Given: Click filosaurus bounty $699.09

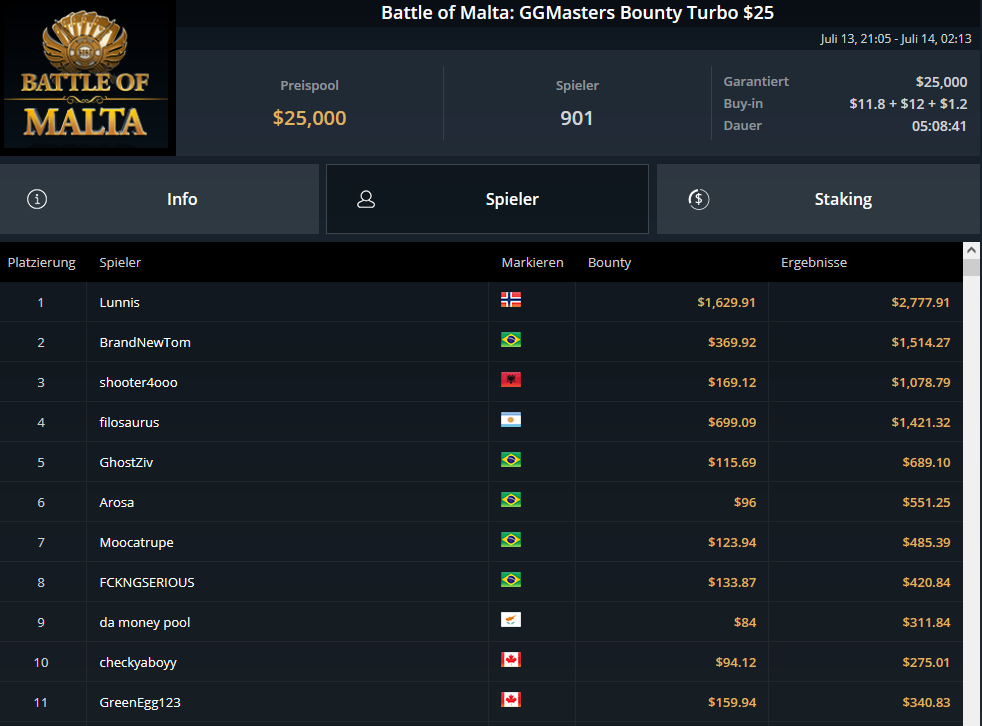Looking at the screenshot, I should [732, 423].
